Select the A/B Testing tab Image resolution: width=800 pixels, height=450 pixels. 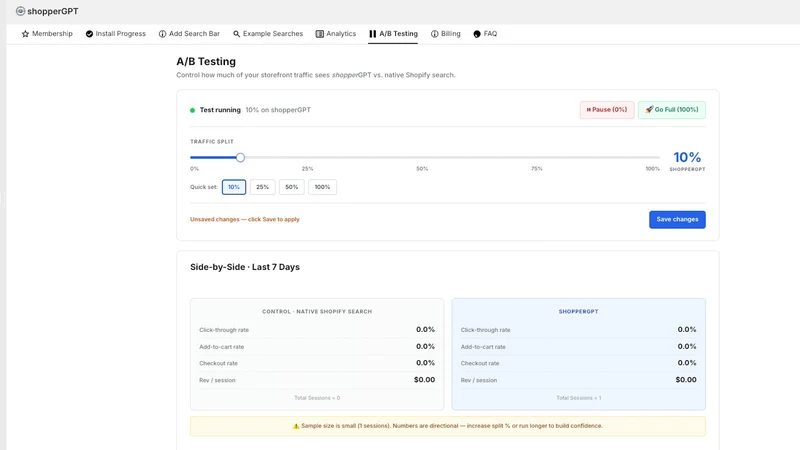[x=393, y=34]
